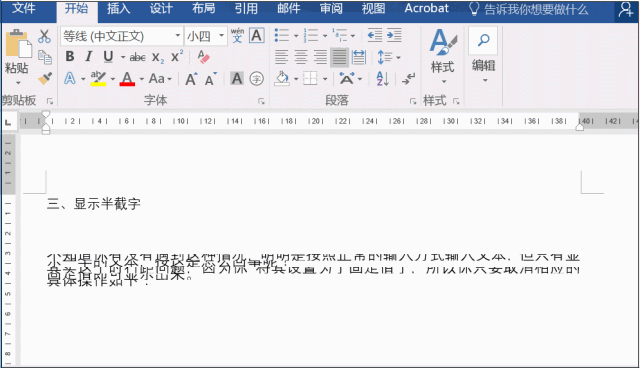
Task: Toggle character shading A button
Action: (237, 78)
